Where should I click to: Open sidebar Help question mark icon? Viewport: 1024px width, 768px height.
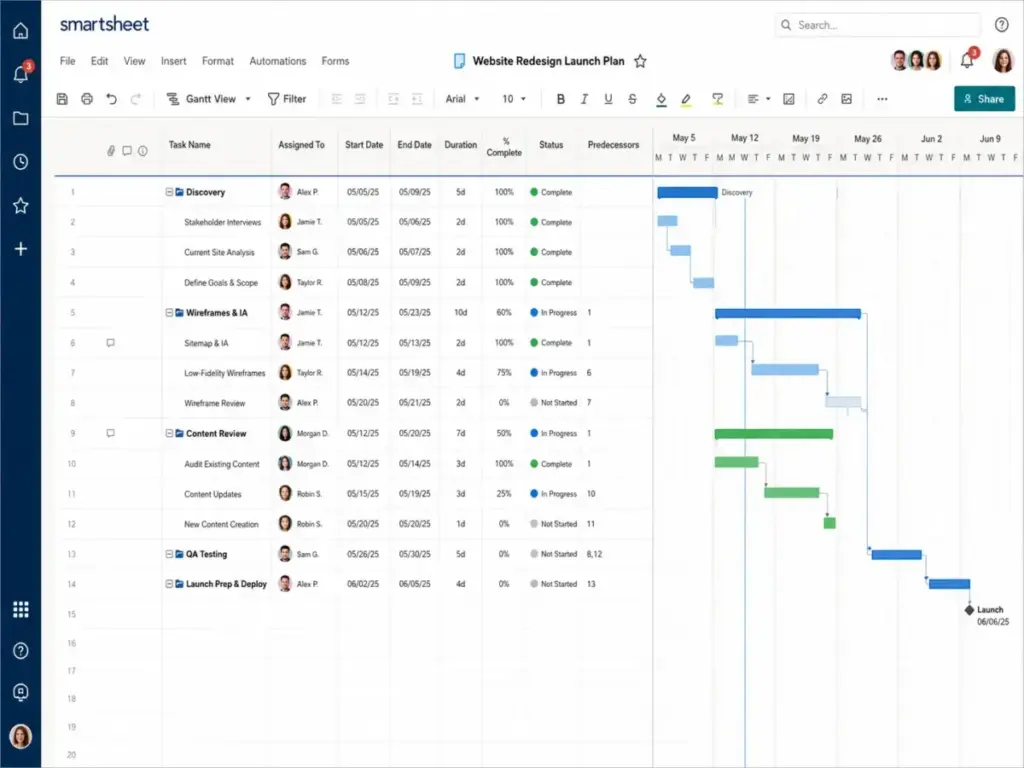pos(21,650)
